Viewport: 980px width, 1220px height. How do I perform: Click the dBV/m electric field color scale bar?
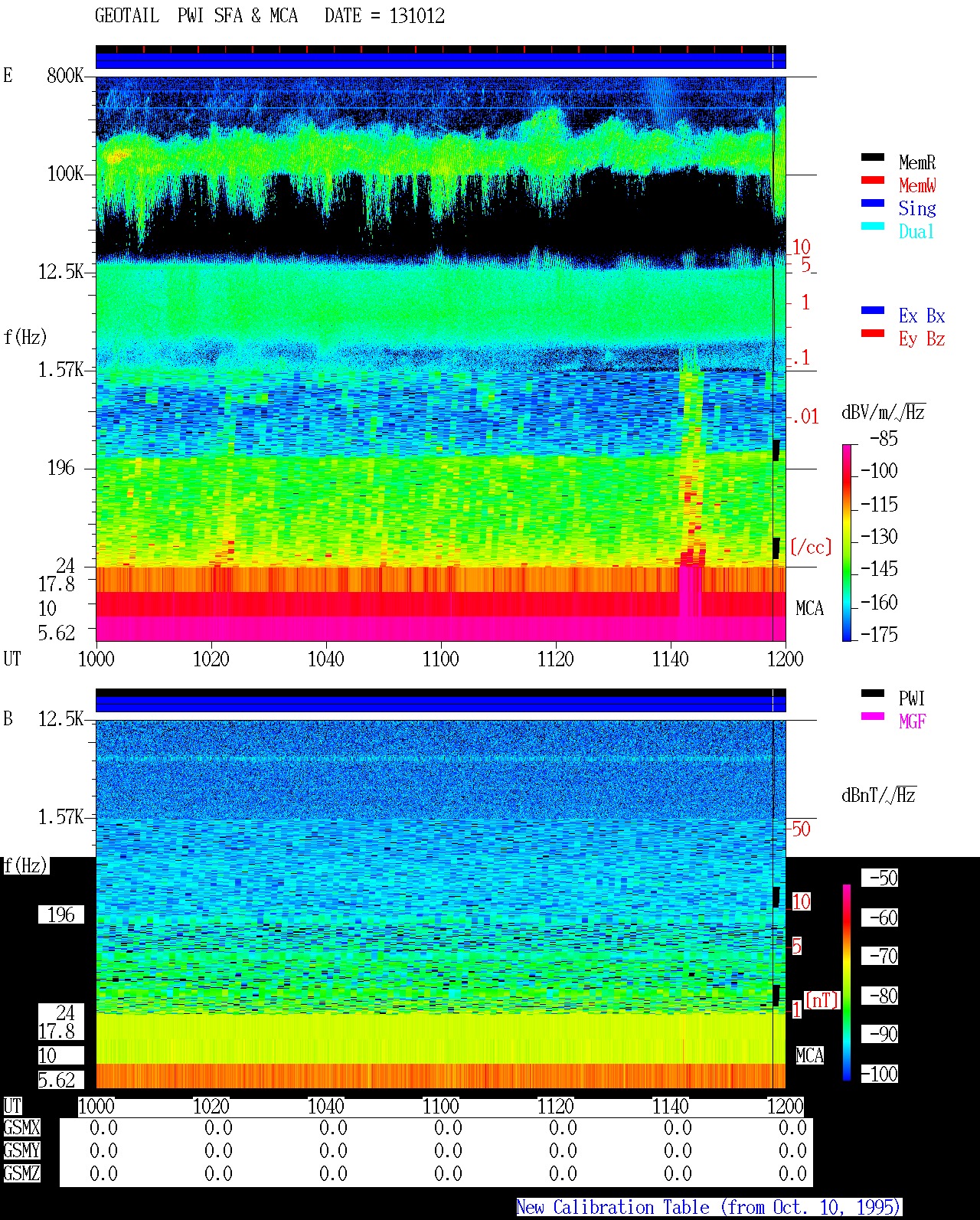point(847,542)
